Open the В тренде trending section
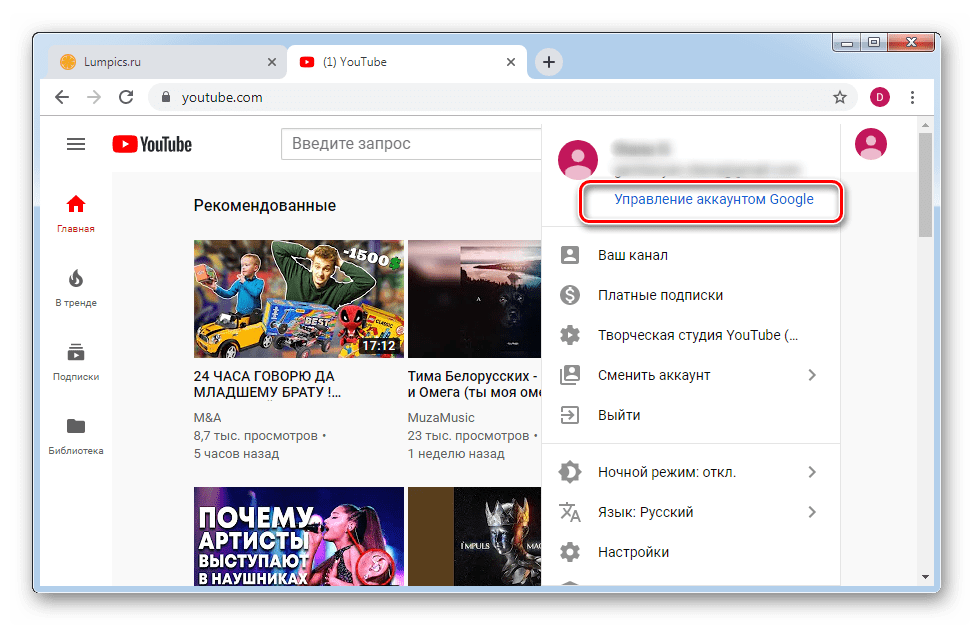This screenshot has width=974, height=626. 76,288
